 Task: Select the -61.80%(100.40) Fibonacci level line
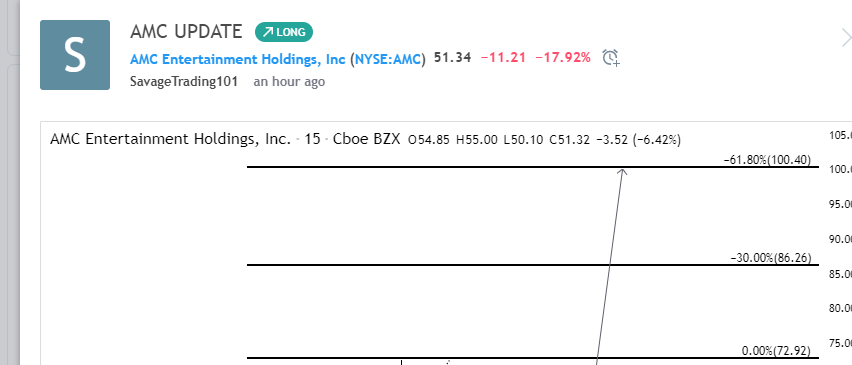pos(532,167)
